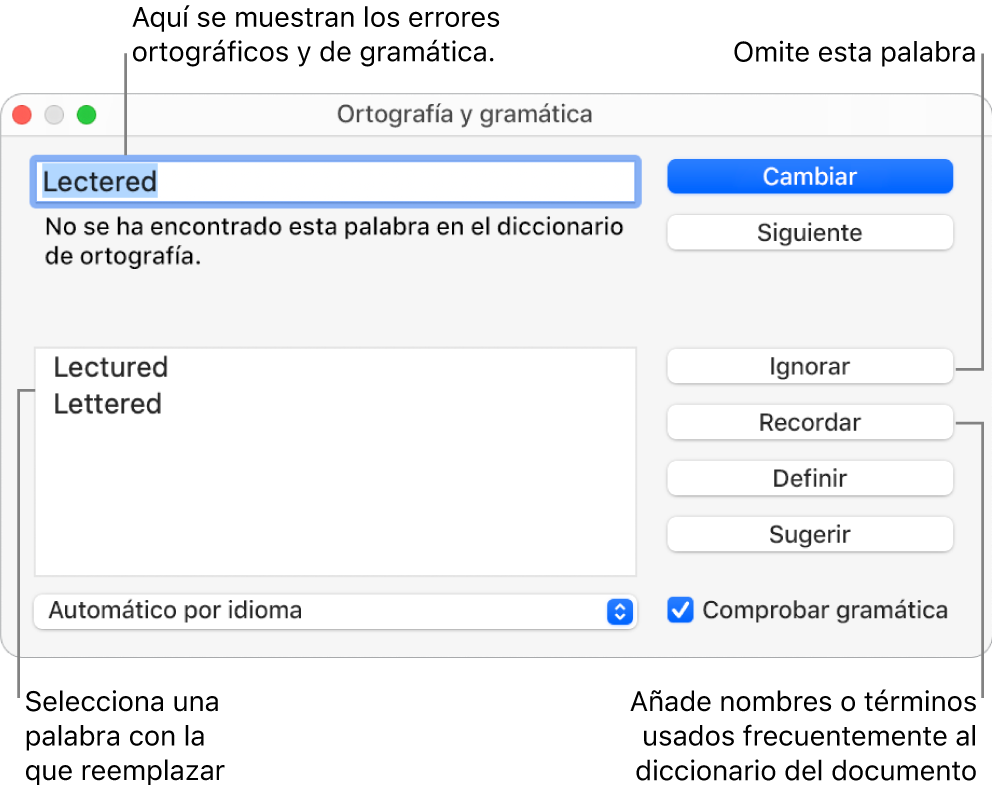The width and height of the screenshot is (992, 793).
Task: Add word to dictionary with Recordar
Action: pyautogui.click(x=810, y=422)
